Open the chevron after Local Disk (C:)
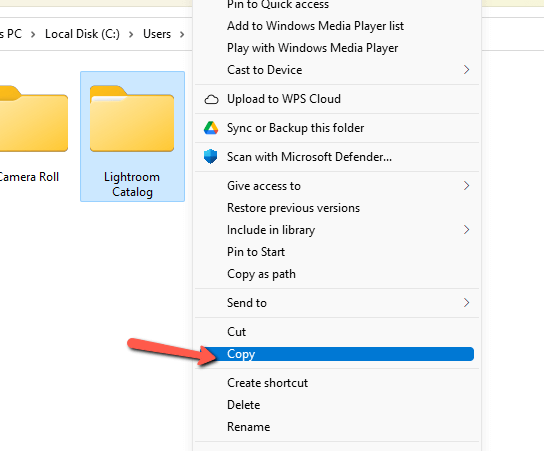This screenshot has height=451, width=544. 131,34
